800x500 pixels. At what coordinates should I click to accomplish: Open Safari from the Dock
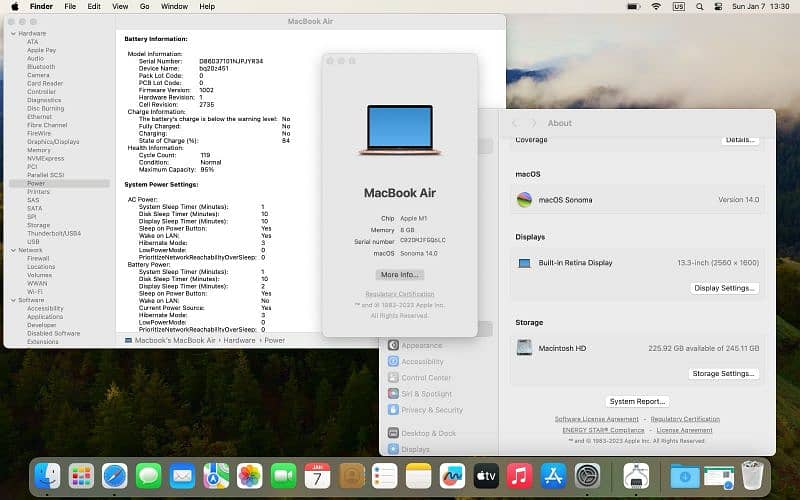(115, 476)
